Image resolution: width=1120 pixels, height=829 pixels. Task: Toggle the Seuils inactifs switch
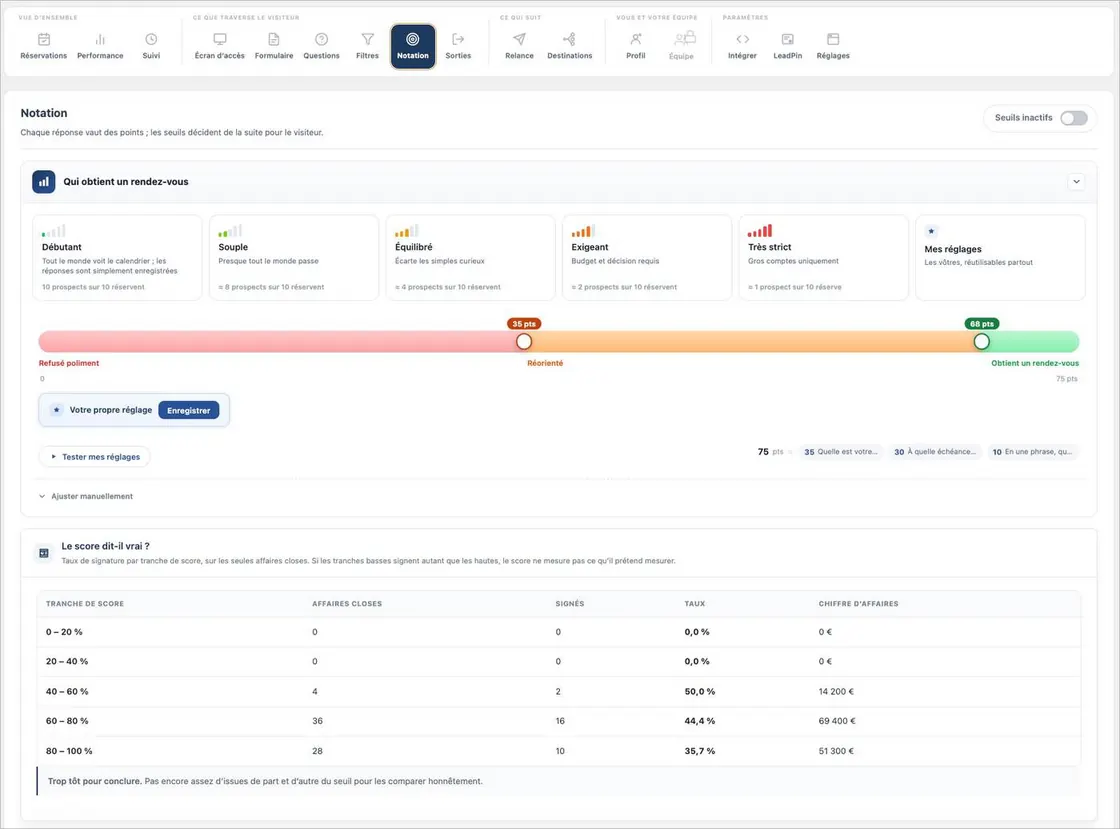click(x=1074, y=118)
